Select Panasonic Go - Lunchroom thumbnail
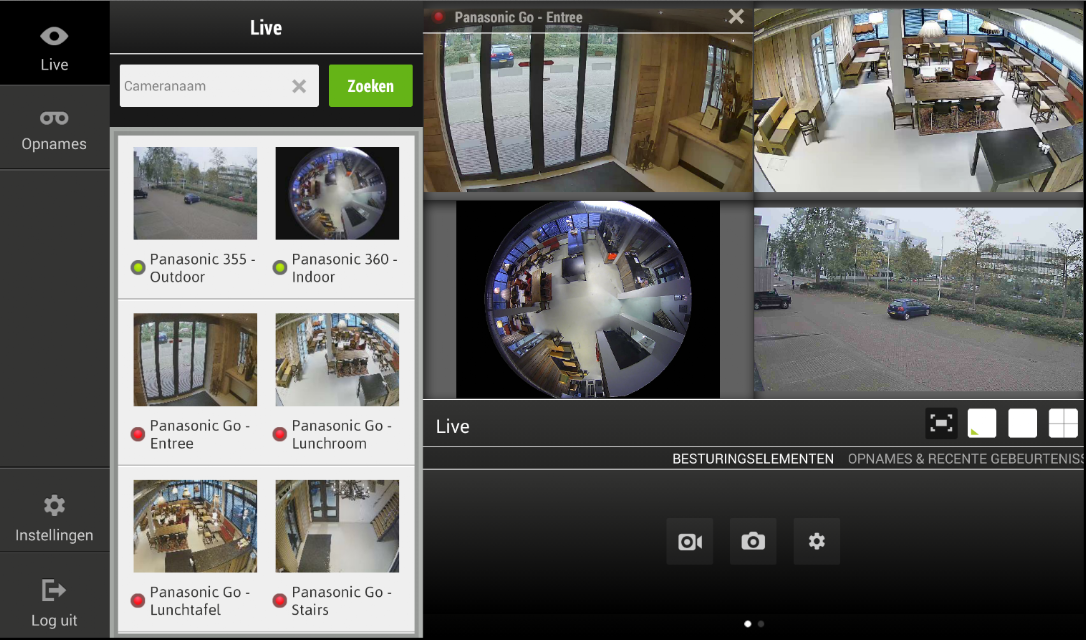The image size is (1086, 640). tap(337, 359)
